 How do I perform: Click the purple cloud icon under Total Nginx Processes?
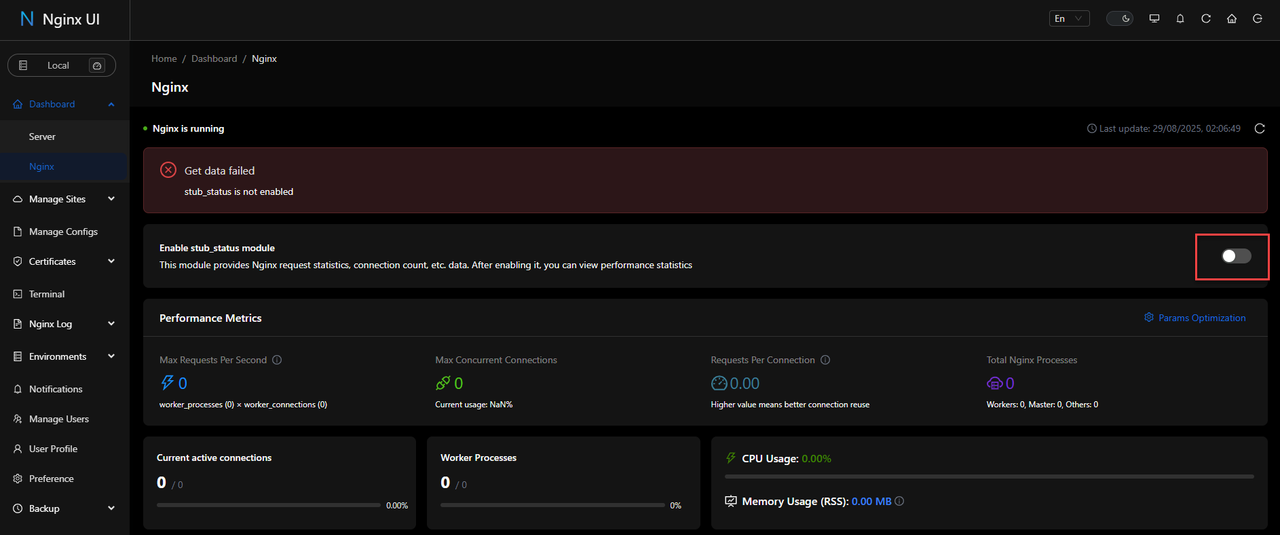[995, 383]
